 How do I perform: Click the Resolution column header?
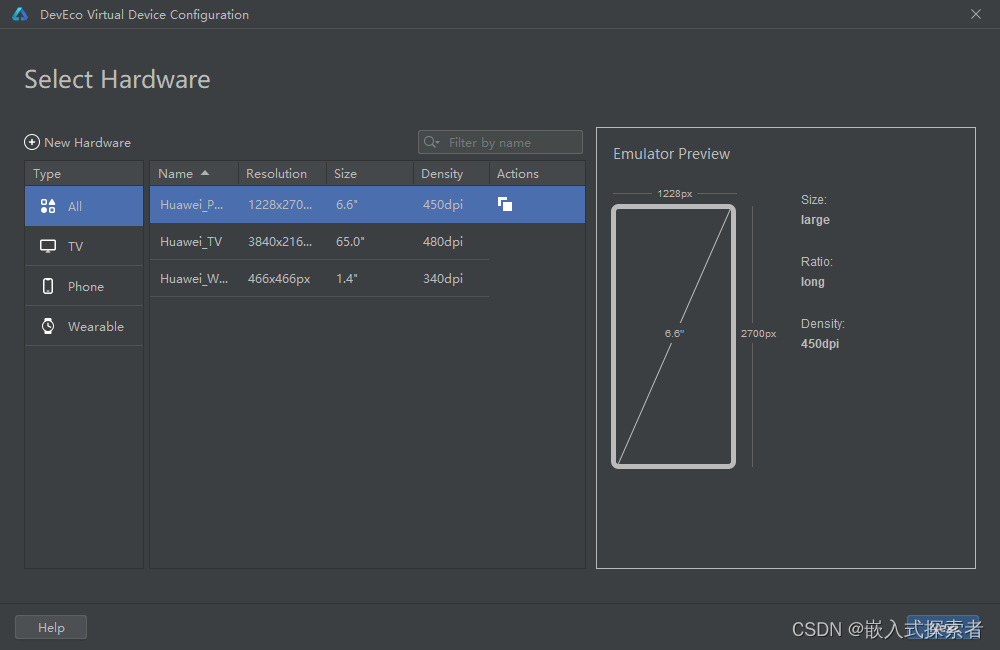(x=283, y=174)
